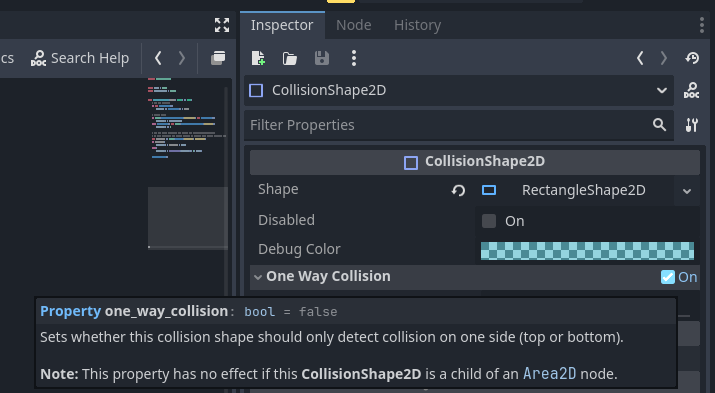Click the Debug Color label
Image resolution: width=715 pixels, height=393 pixels.
(x=299, y=249)
